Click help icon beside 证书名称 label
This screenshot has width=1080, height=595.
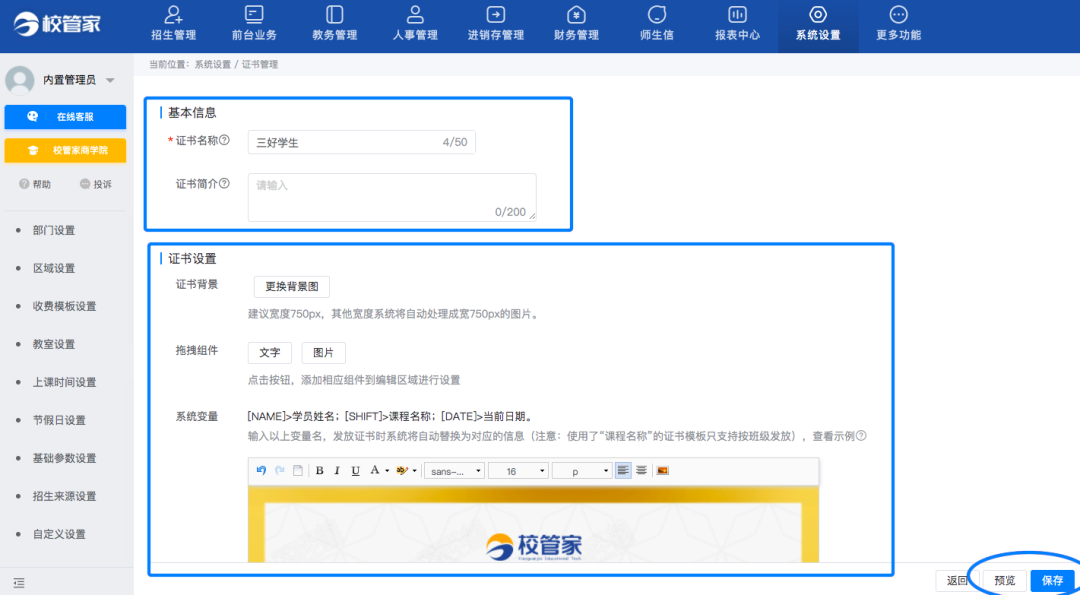pos(225,141)
